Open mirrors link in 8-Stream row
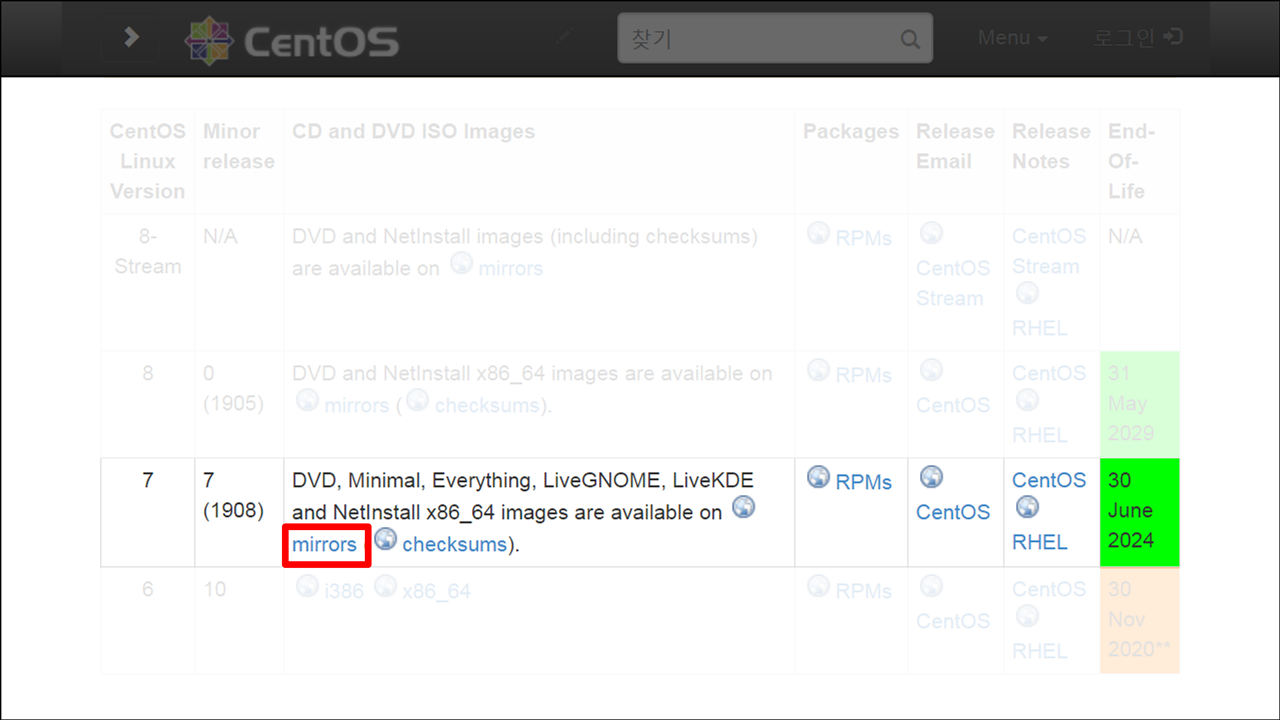 pos(511,268)
